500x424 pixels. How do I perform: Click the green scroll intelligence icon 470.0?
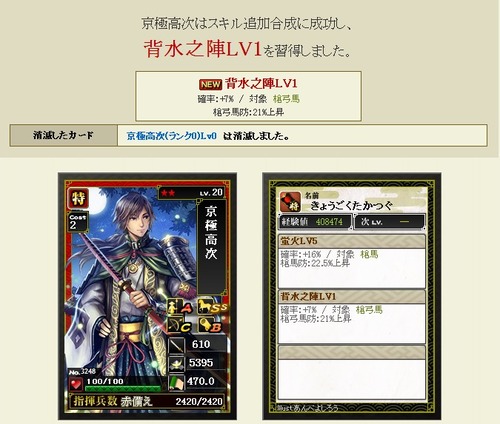click(x=177, y=382)
